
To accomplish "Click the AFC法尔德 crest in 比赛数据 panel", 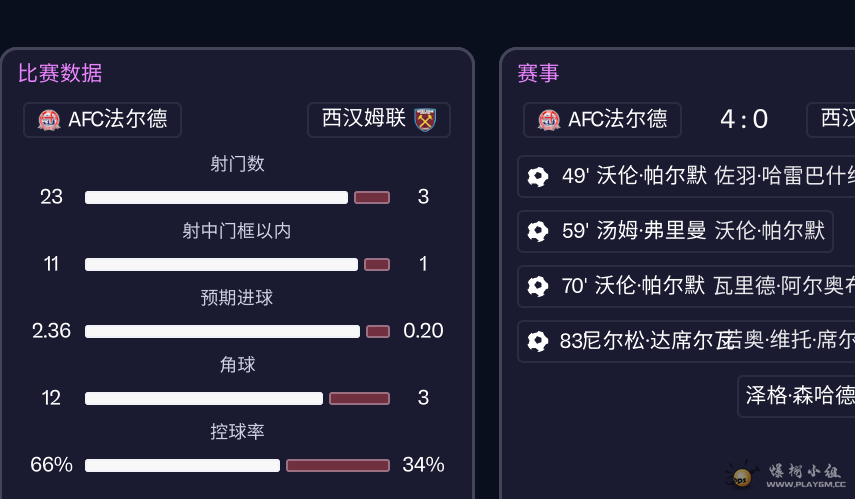I will [x=48, y=120].
